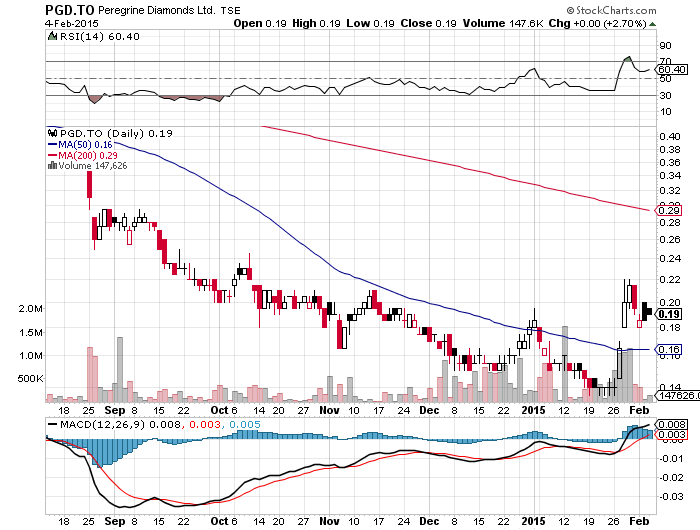Screen dimensions: 700x530
Task: Click the tallest grey volume bar near January 12
Action: pos(565,364)
